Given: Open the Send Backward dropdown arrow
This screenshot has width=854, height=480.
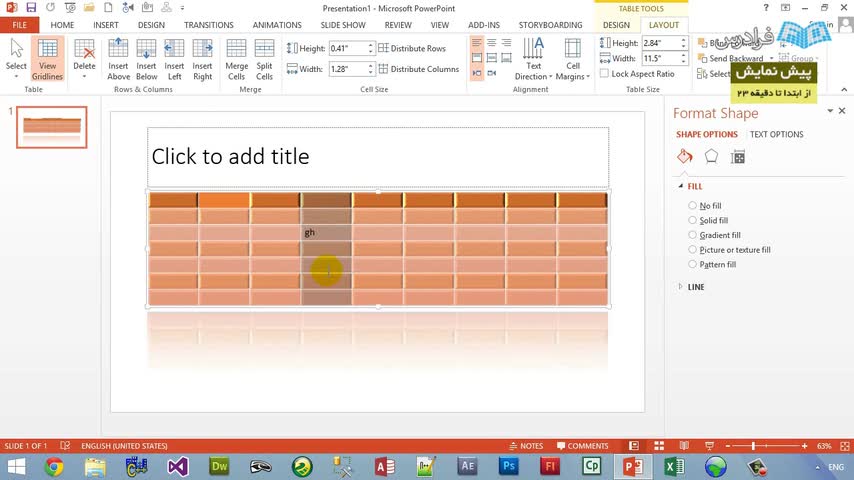Looking at the screenshot, I should point(771,58).
